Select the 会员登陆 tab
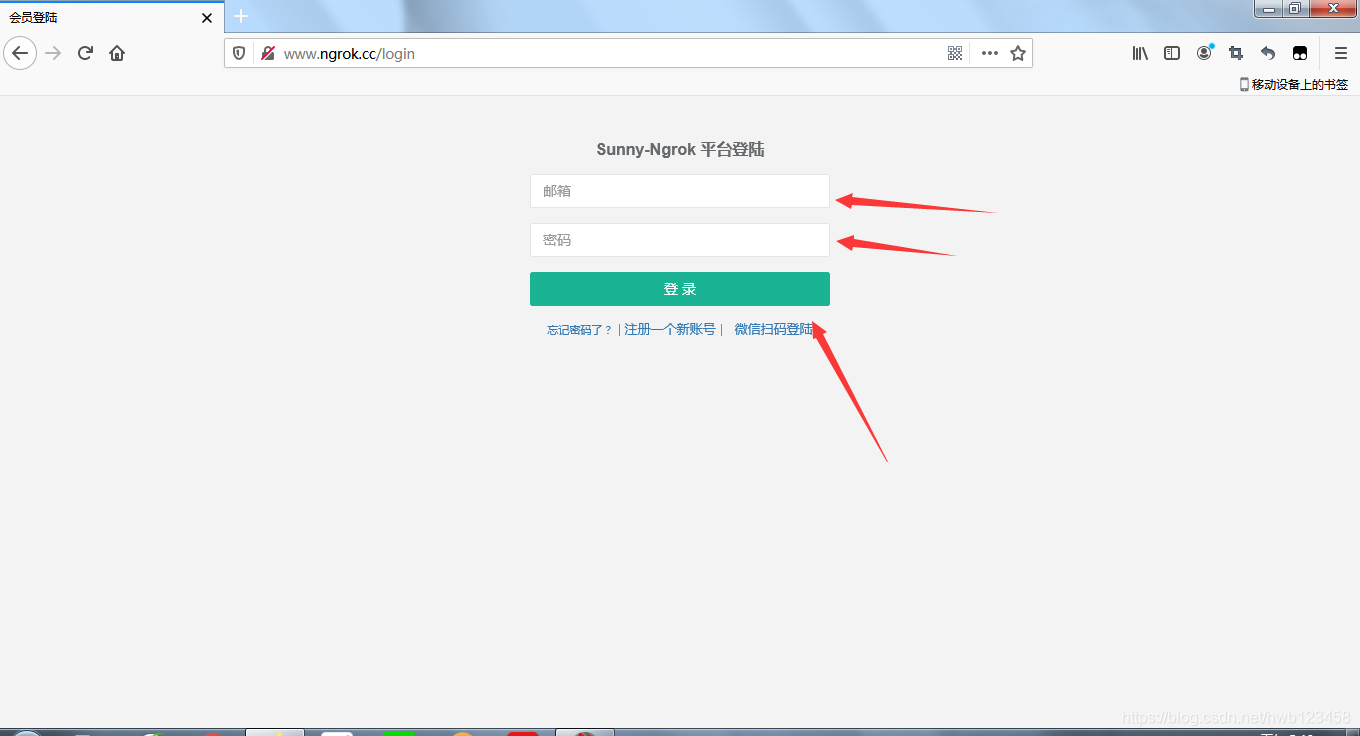The width and height of the screenshot is (1360, 736). click(112, 17)
